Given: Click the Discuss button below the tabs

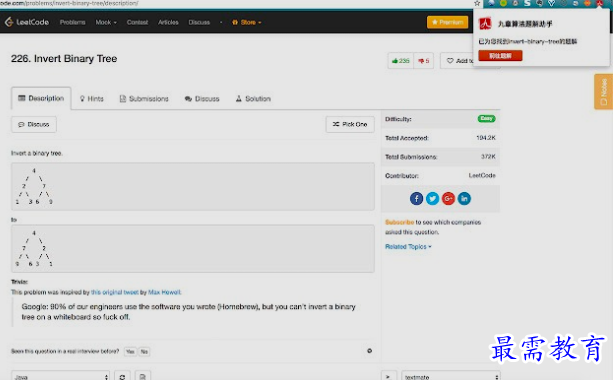Looking at the screenshot, I should tap(34, 124).
